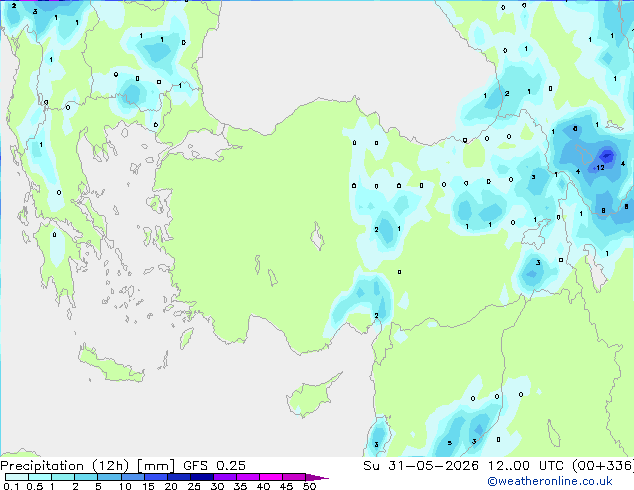Image resolution: width=634 pixels, height=490 pixels.
Task: Select the 5–10 mm legend swatch
Action: (109, 477)
